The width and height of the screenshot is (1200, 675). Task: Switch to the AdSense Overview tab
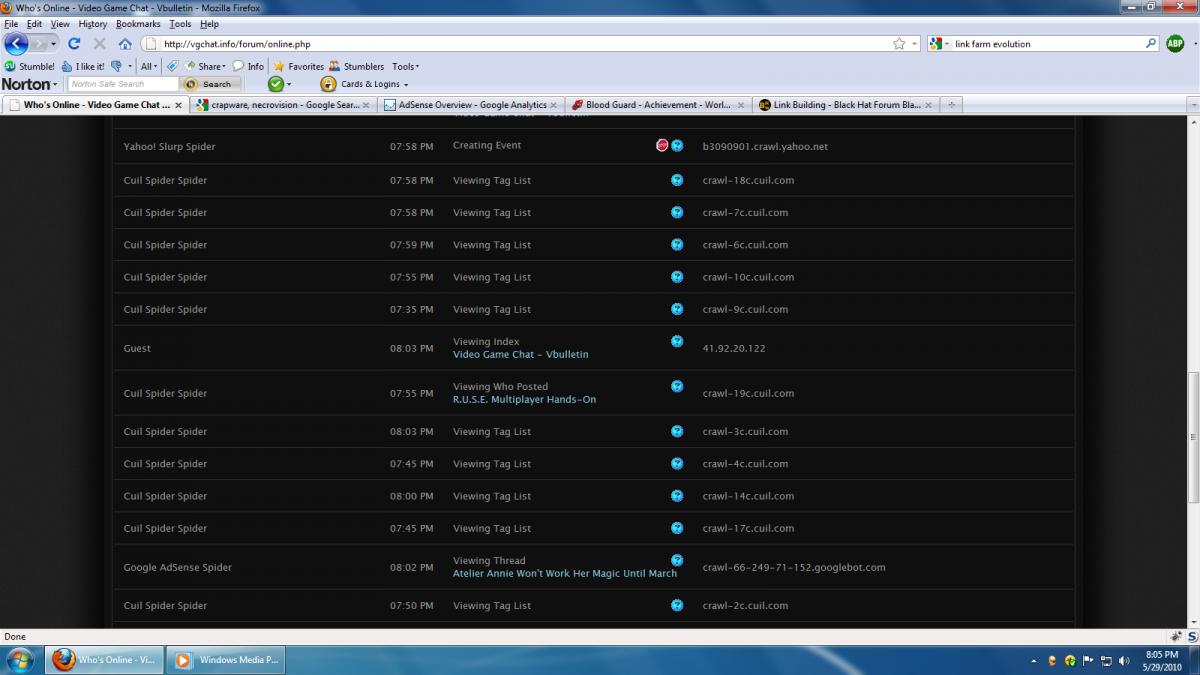coord(472,104)
